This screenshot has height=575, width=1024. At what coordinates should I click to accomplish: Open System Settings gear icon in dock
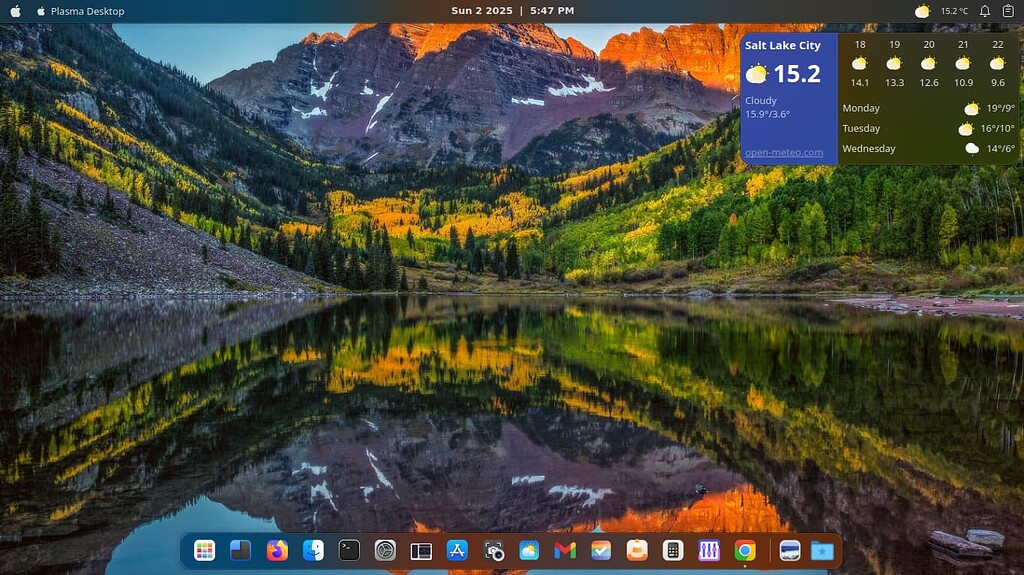pyautogui.click(x=385, y=550)
